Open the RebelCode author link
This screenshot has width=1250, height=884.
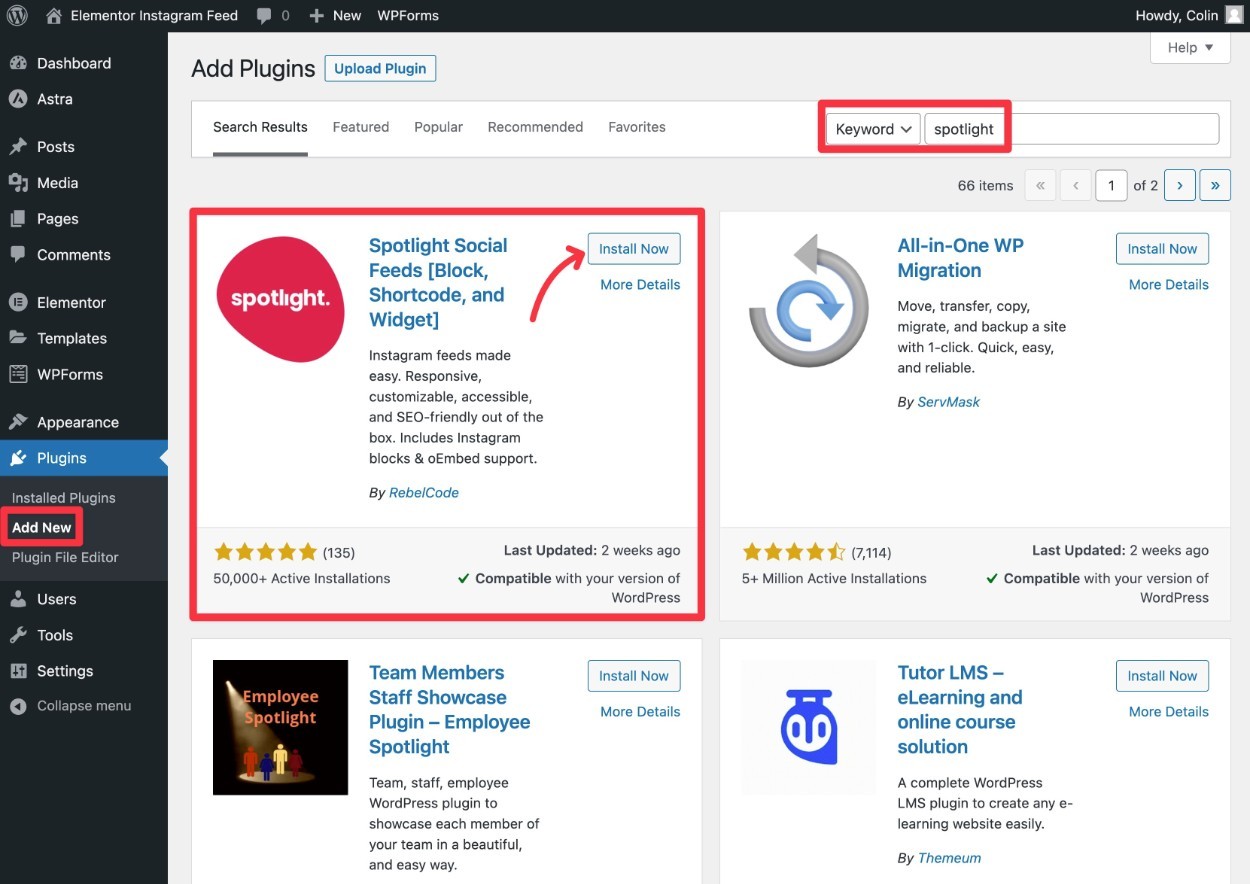[424, 493]
